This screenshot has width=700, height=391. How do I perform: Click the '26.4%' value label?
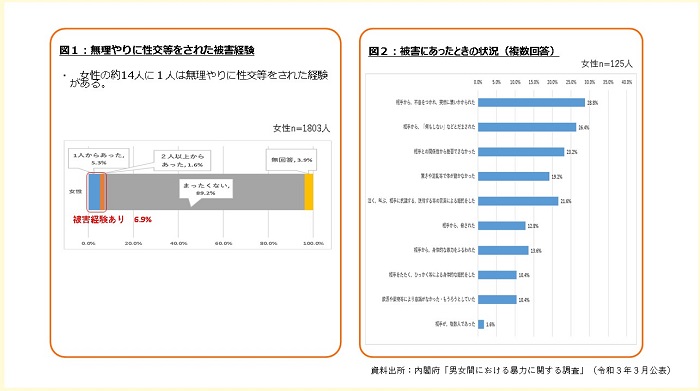[583, 127]
